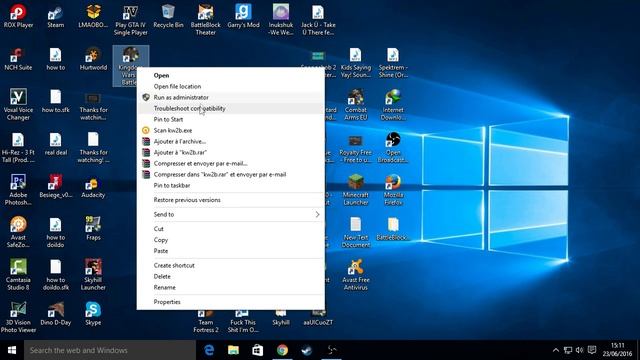Select Troubleshoot compatibility menu entry
Image resolution: width=640 pixels, height=360 pixels.
point(231,108)
